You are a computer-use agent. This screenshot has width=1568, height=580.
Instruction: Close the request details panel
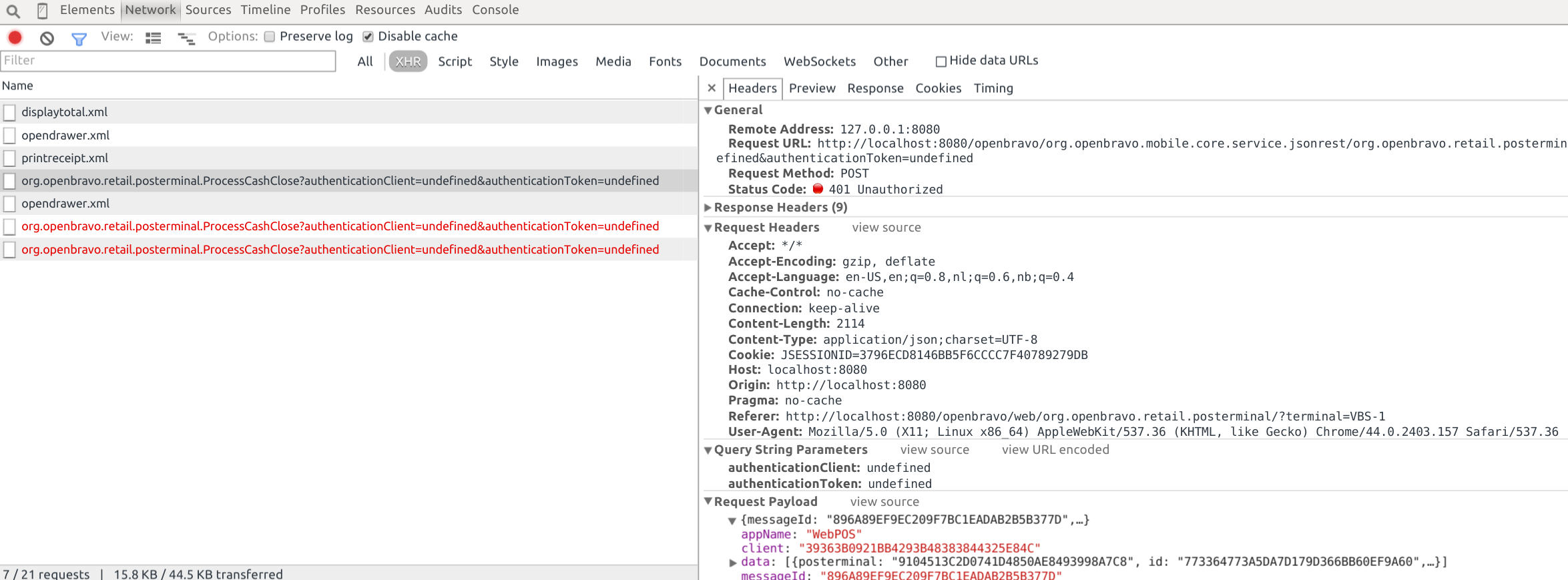(712, 88)
